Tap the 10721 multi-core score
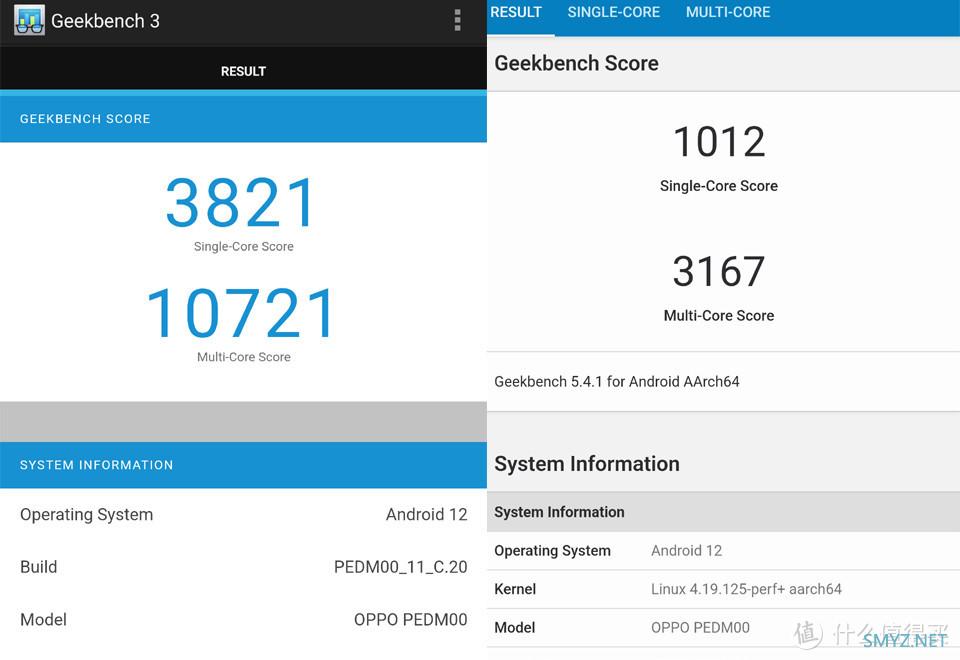960x660 pixels. [241, 313]
